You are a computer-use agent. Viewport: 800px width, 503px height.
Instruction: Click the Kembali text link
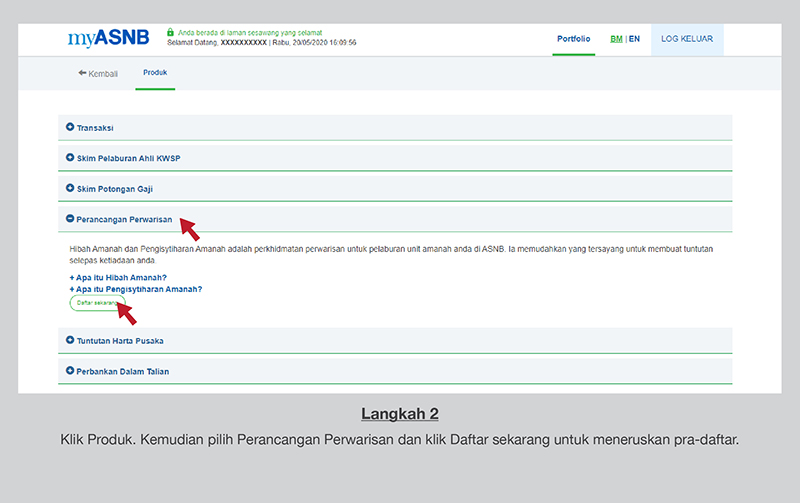tap(104, 73)
